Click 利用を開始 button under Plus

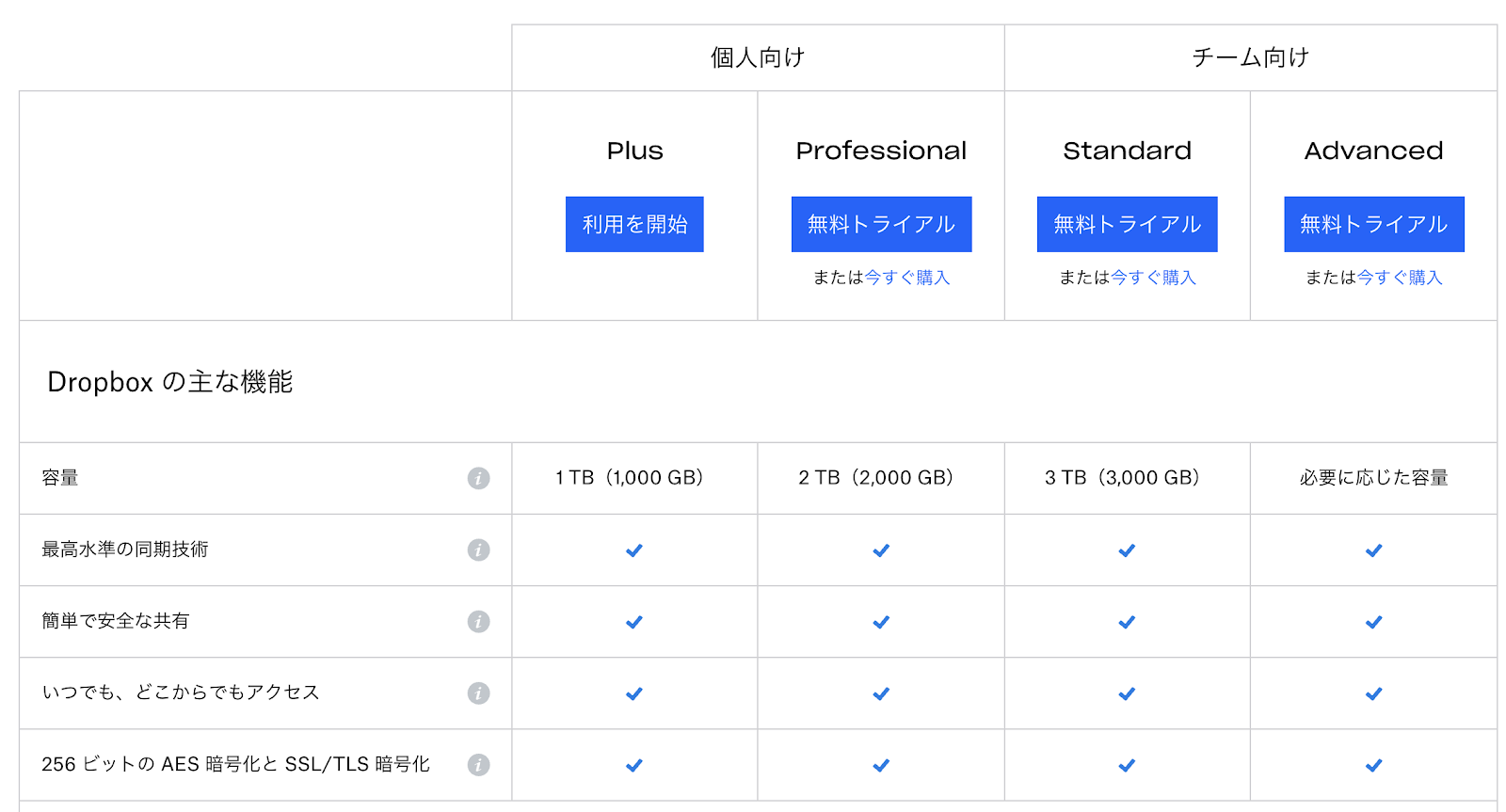coord(634,224)
